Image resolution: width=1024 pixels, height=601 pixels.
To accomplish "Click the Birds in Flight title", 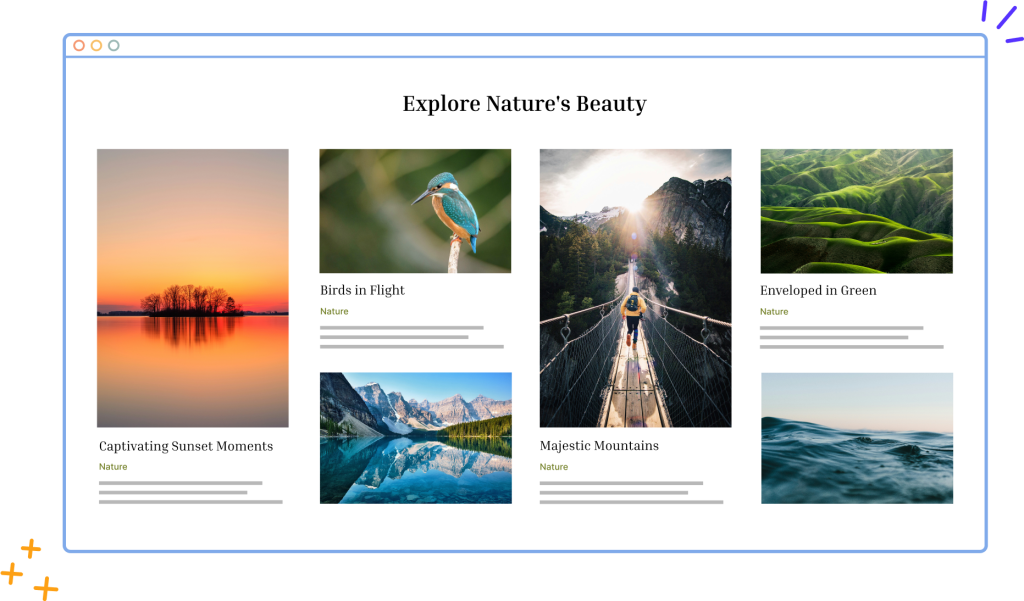I will (x=362, y=290).
